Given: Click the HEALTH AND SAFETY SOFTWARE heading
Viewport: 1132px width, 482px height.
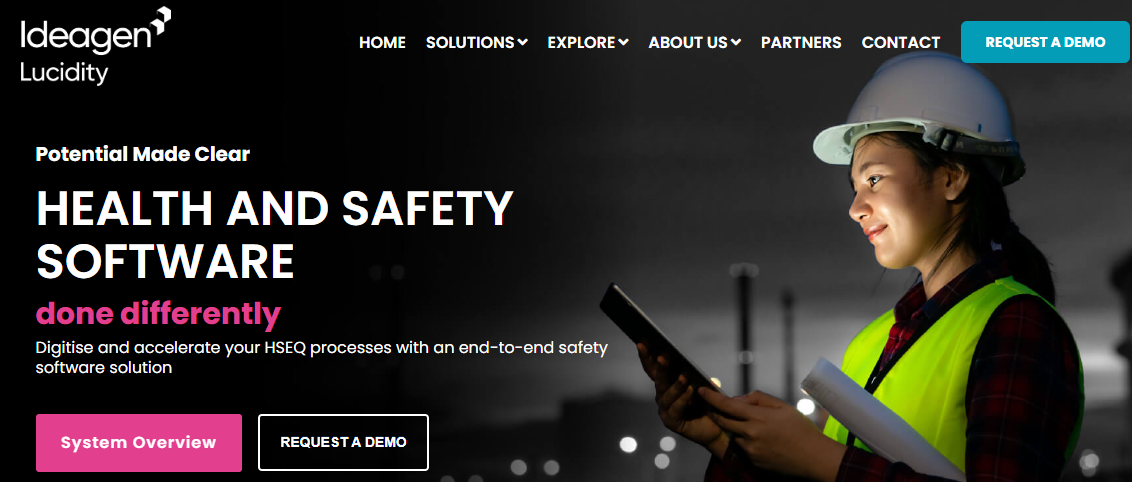Looking at the screenshot, I should (274, 235).
